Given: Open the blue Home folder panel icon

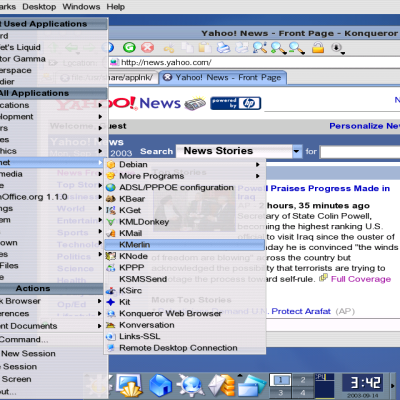Looking at the screenshot, I should pos(160,386).
